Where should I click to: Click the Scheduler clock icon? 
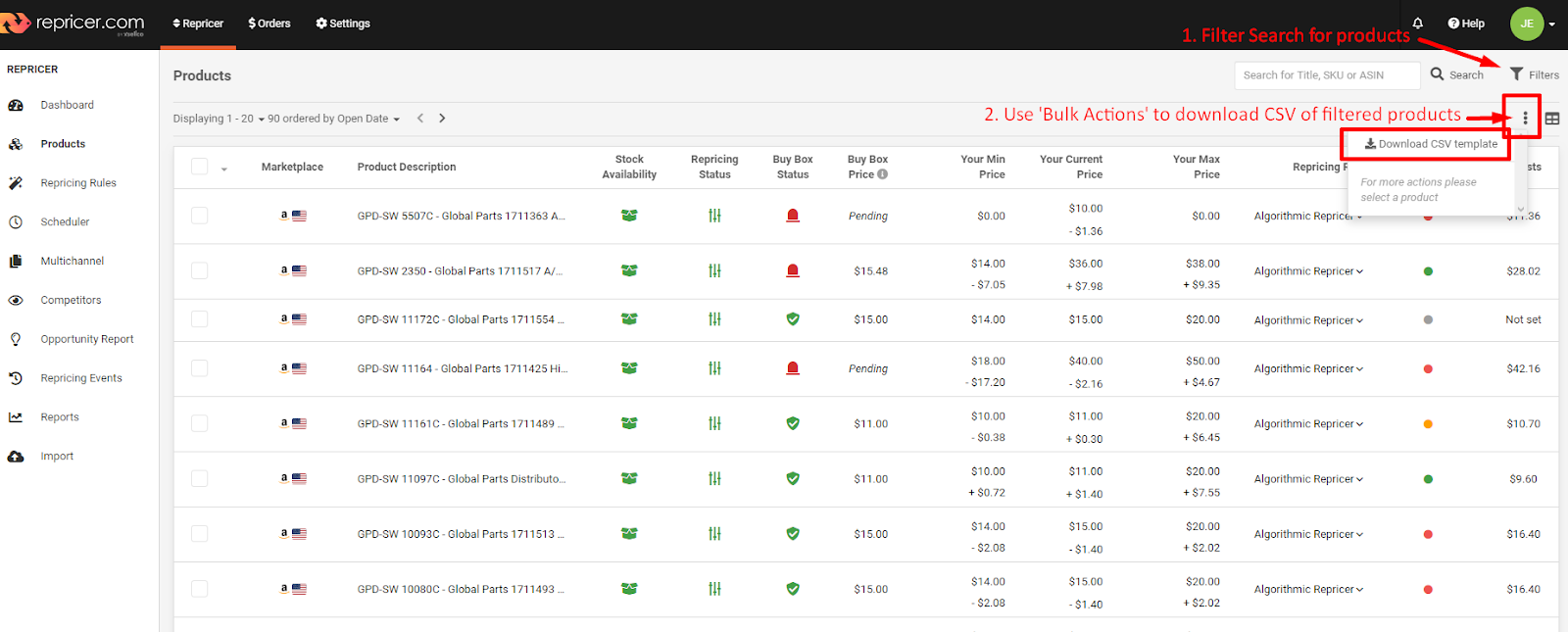coord(16,222)
